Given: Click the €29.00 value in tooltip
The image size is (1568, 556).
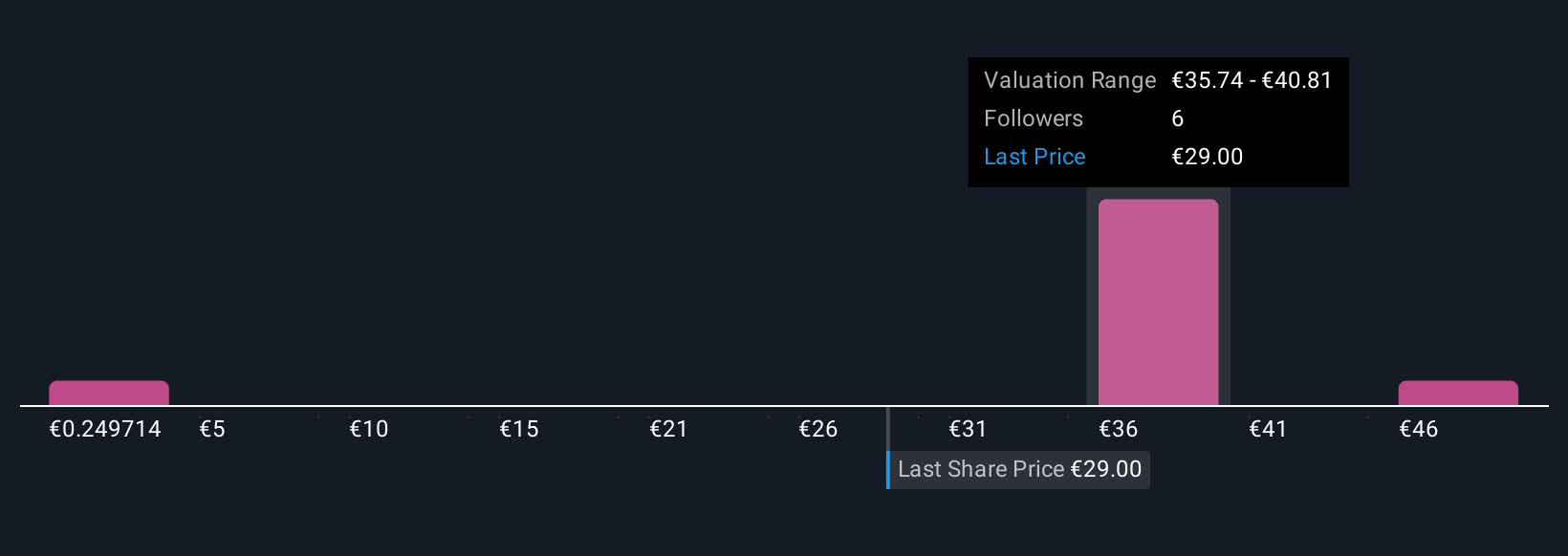Looking at the screenshot, I should point(1208,157).
